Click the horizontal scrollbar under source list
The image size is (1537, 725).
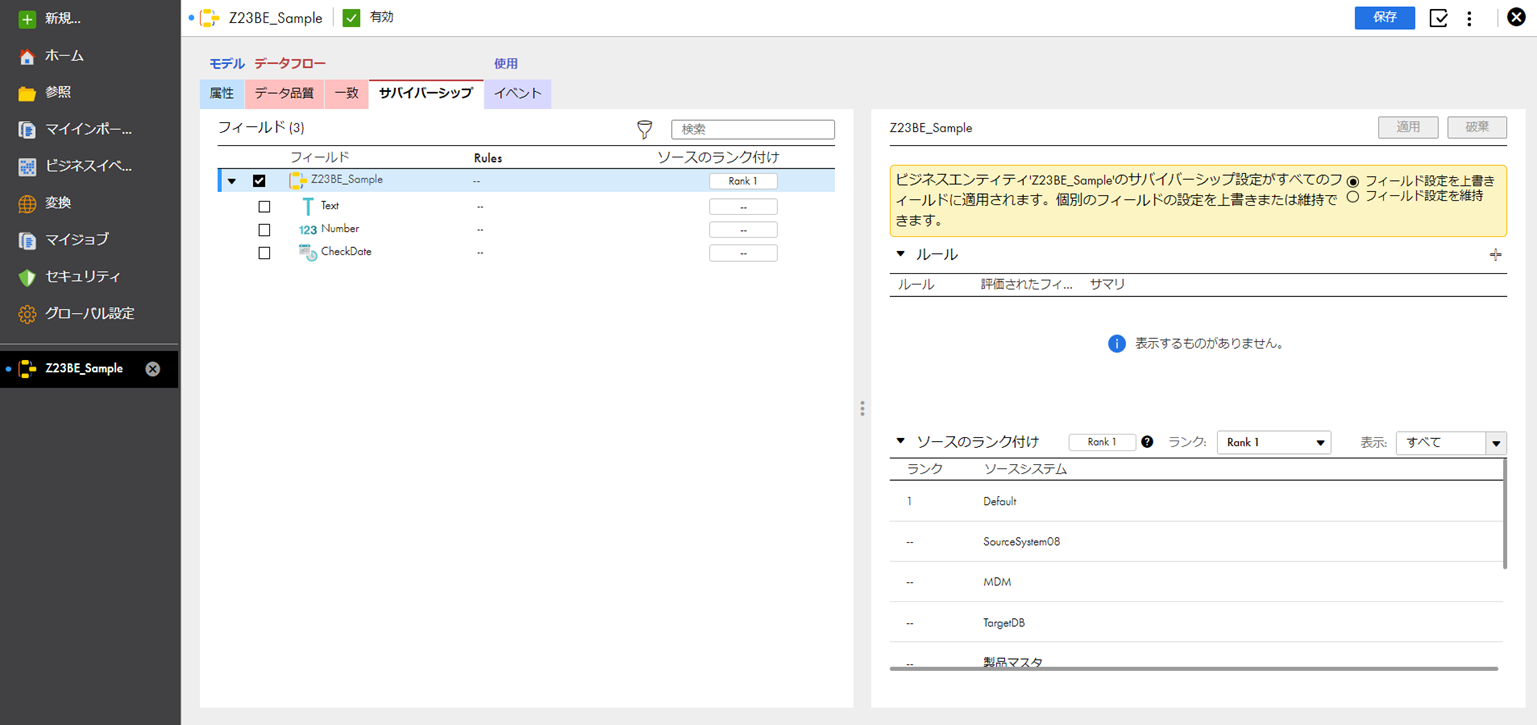coord(1194,668)
